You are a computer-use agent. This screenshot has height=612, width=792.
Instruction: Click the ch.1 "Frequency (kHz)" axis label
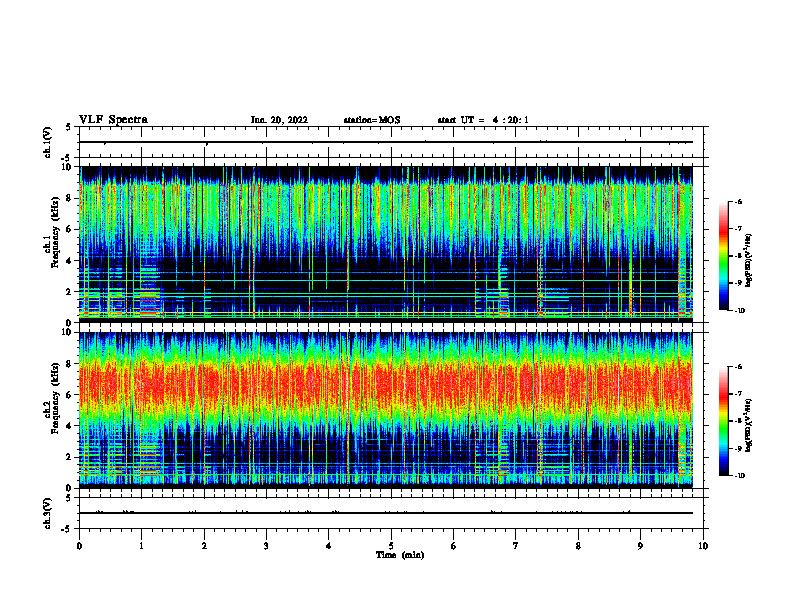tap(56, 232)
